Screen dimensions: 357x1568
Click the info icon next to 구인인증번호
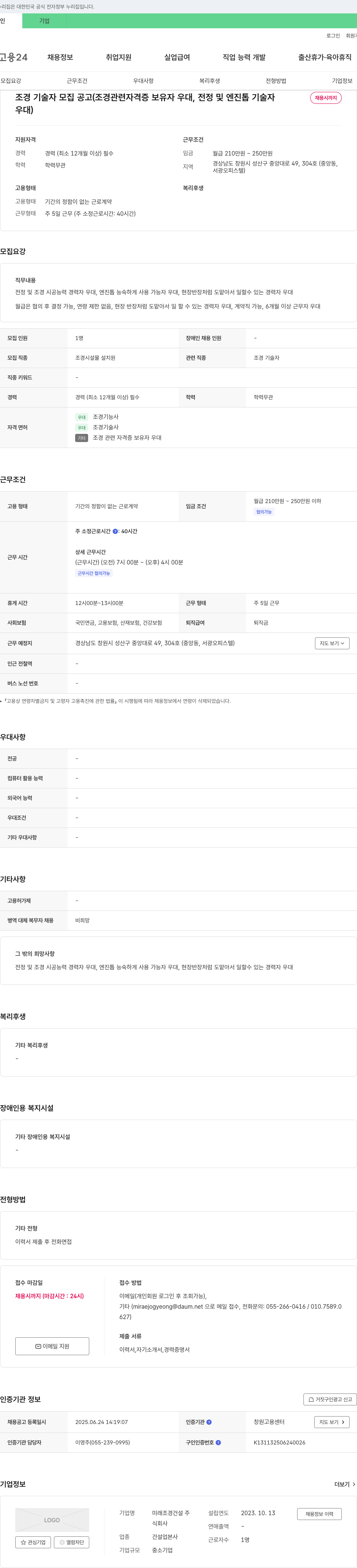tap(218, 1442)
